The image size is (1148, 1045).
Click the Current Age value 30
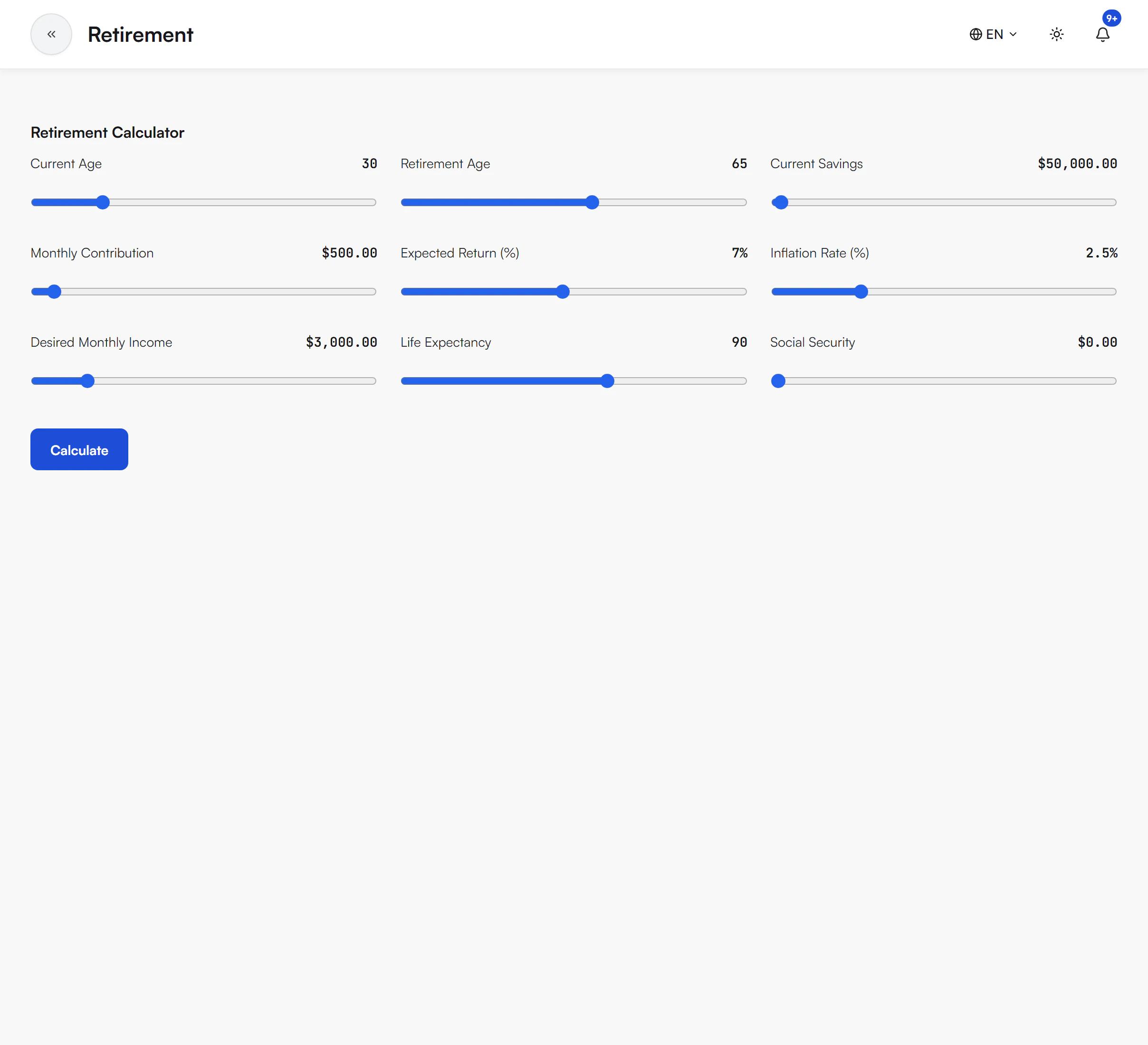pos(370,164)
